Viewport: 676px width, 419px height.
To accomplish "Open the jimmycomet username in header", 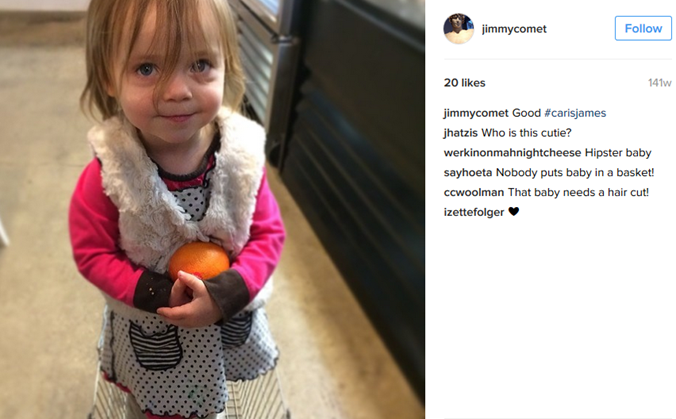I will point(514,29).
